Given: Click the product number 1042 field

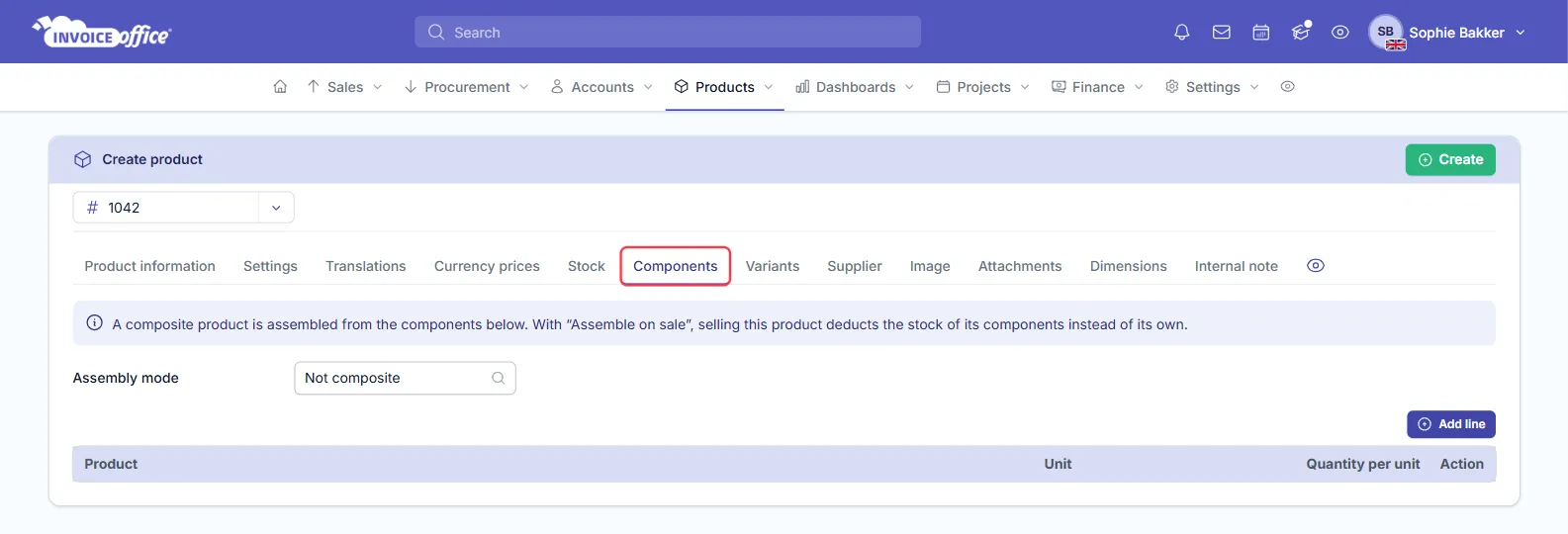Looking at the screenshot, I should pyautogui.click(x=166, y=208).
